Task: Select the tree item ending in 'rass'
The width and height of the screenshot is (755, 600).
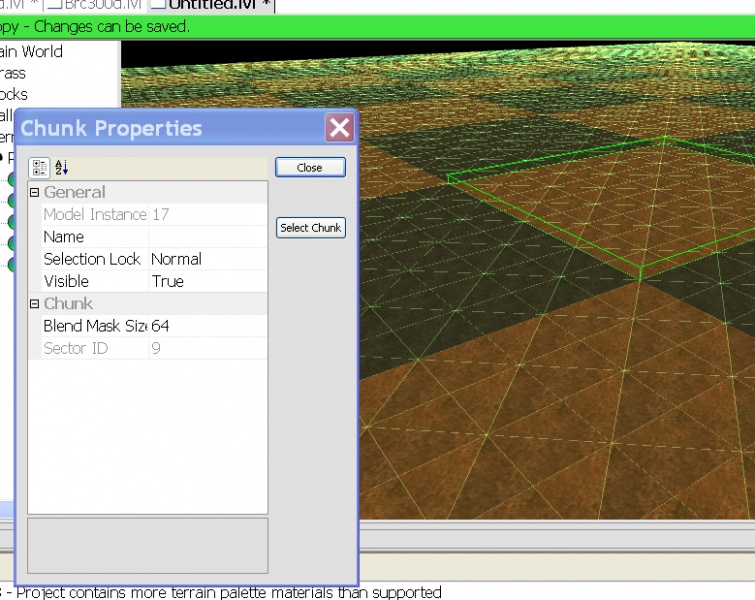Action: (x=13, y=73)
